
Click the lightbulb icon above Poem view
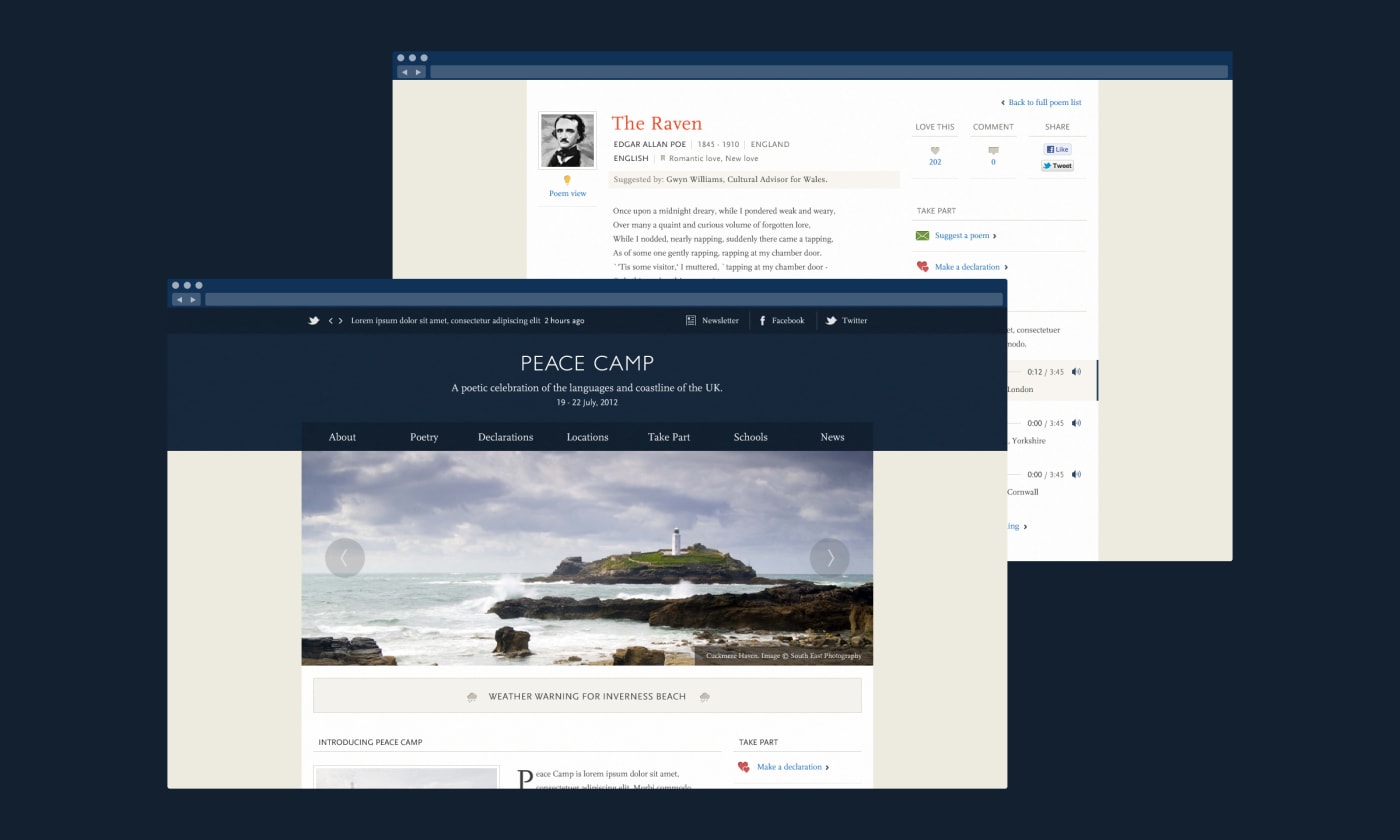pos(567,180)
